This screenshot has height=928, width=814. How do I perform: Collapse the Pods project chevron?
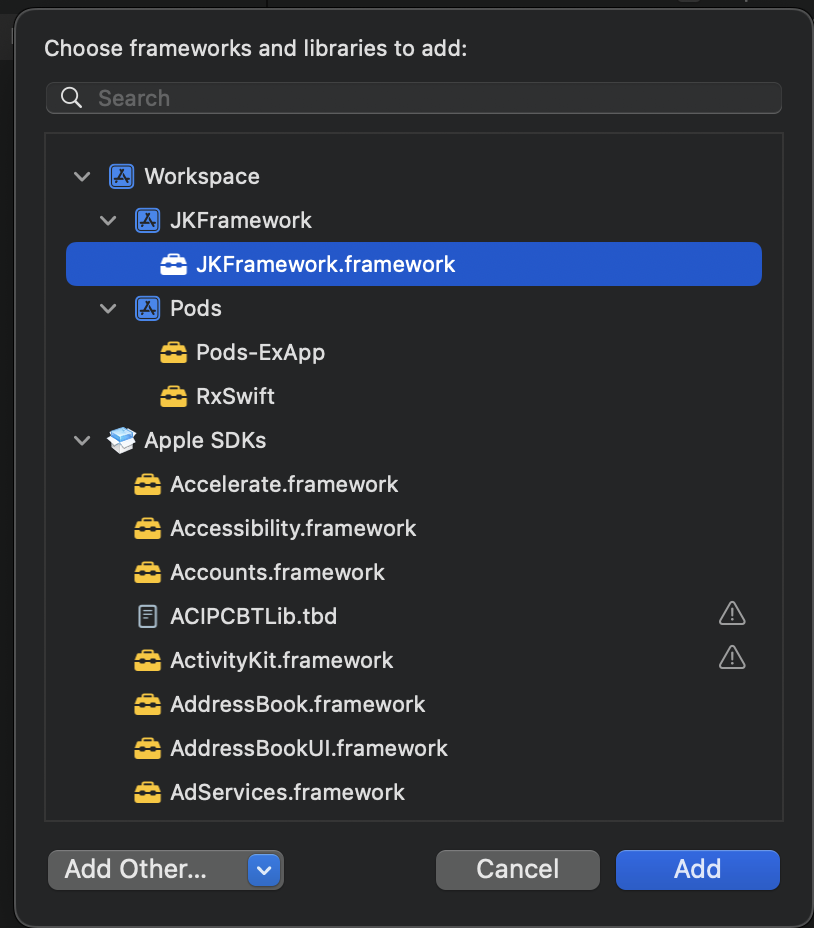click(108, 308)
